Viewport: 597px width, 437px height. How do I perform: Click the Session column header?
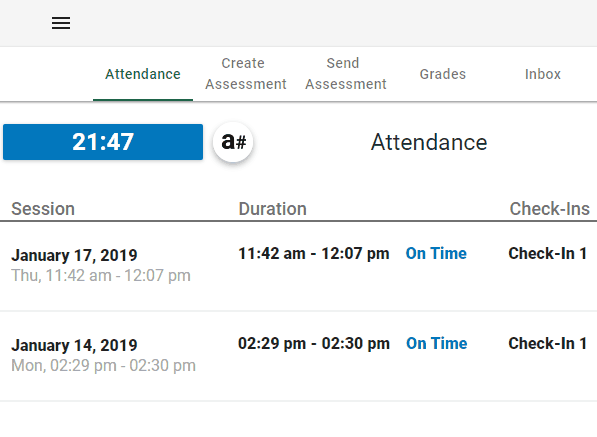43,209
